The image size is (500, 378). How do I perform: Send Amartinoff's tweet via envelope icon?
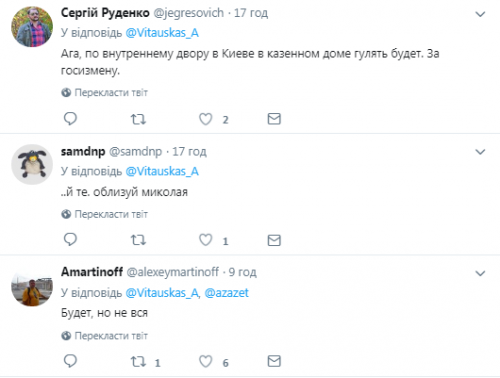tap(274, 361)
